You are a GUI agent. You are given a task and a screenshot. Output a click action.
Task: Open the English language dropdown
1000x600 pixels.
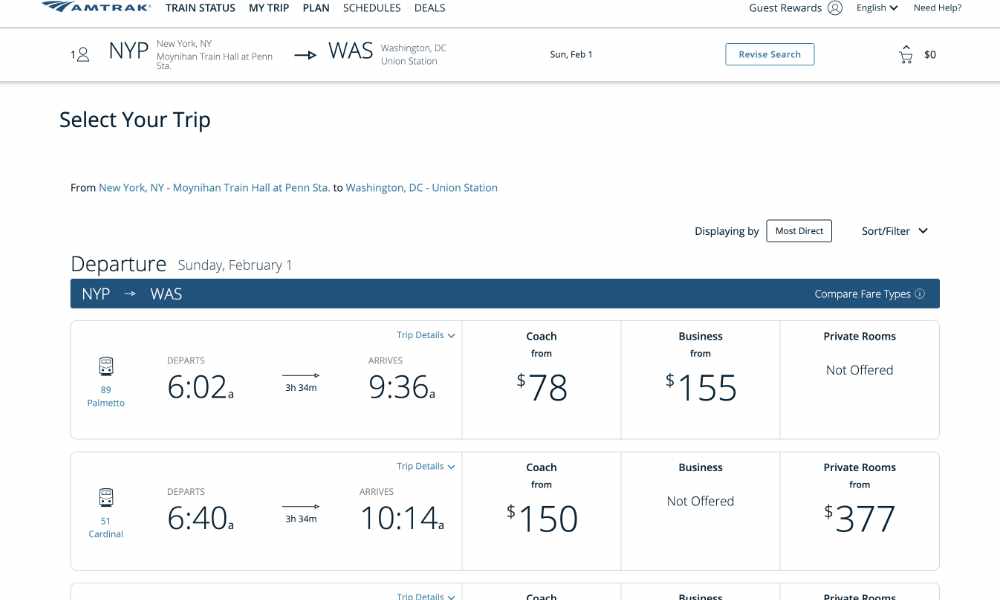click(877, 8)
